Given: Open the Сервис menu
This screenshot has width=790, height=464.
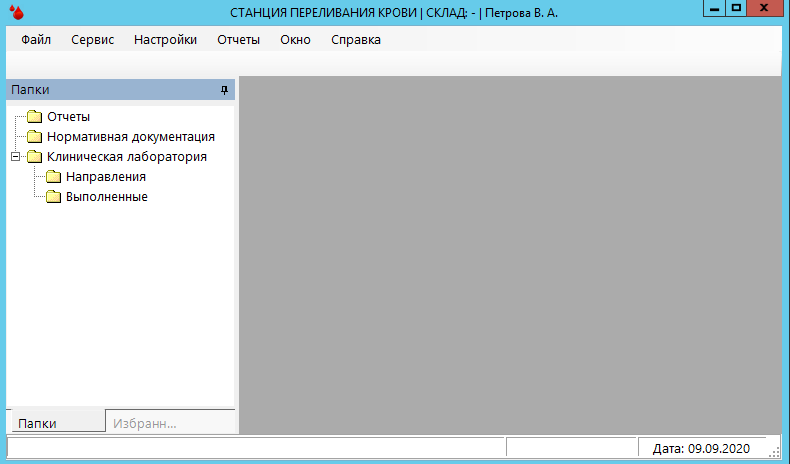Looking at the screenshot, I should tap(93, 40).
